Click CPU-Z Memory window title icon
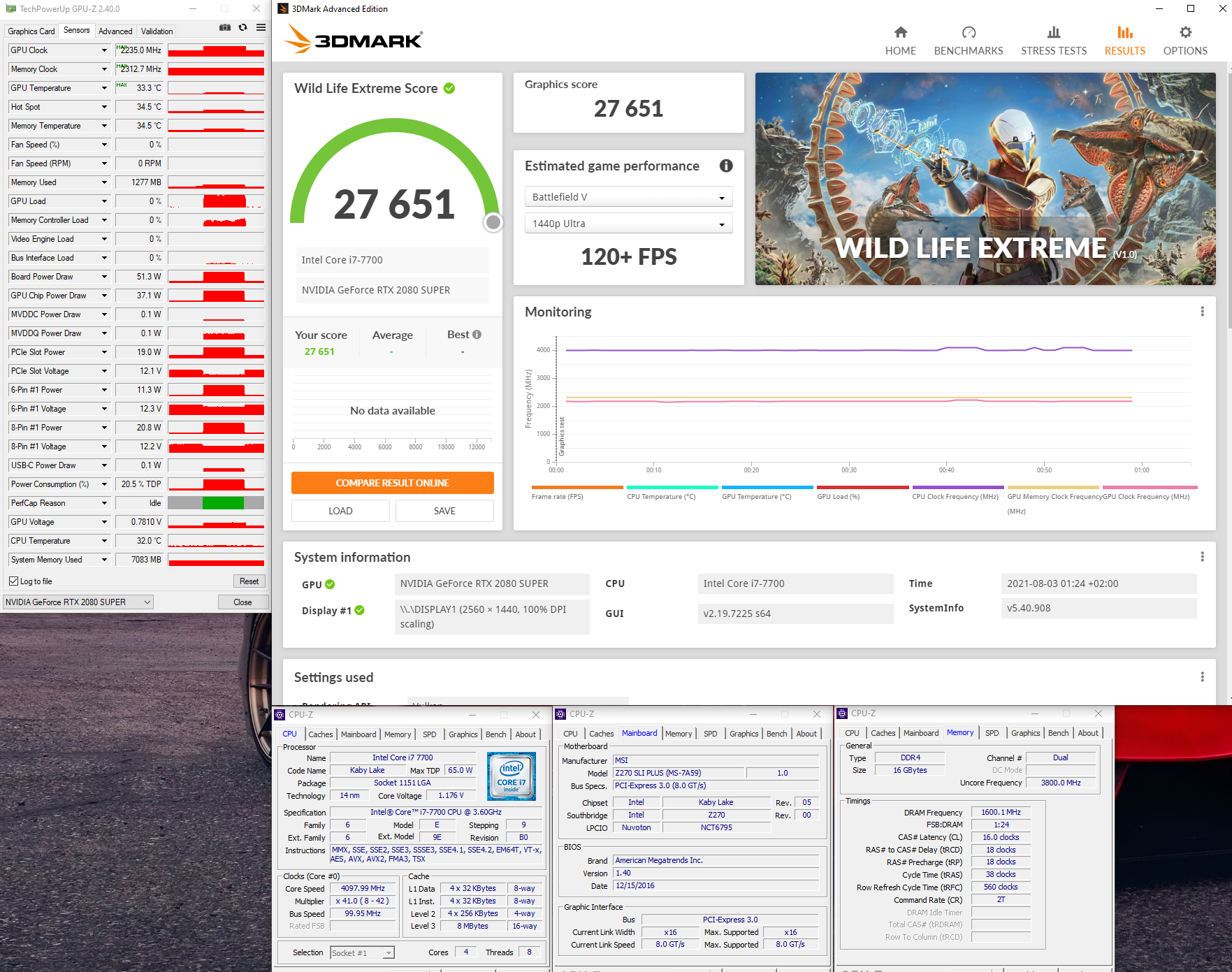Viewport: 1232px width, 972px height. pyautogui.click(x=842, y=713)
